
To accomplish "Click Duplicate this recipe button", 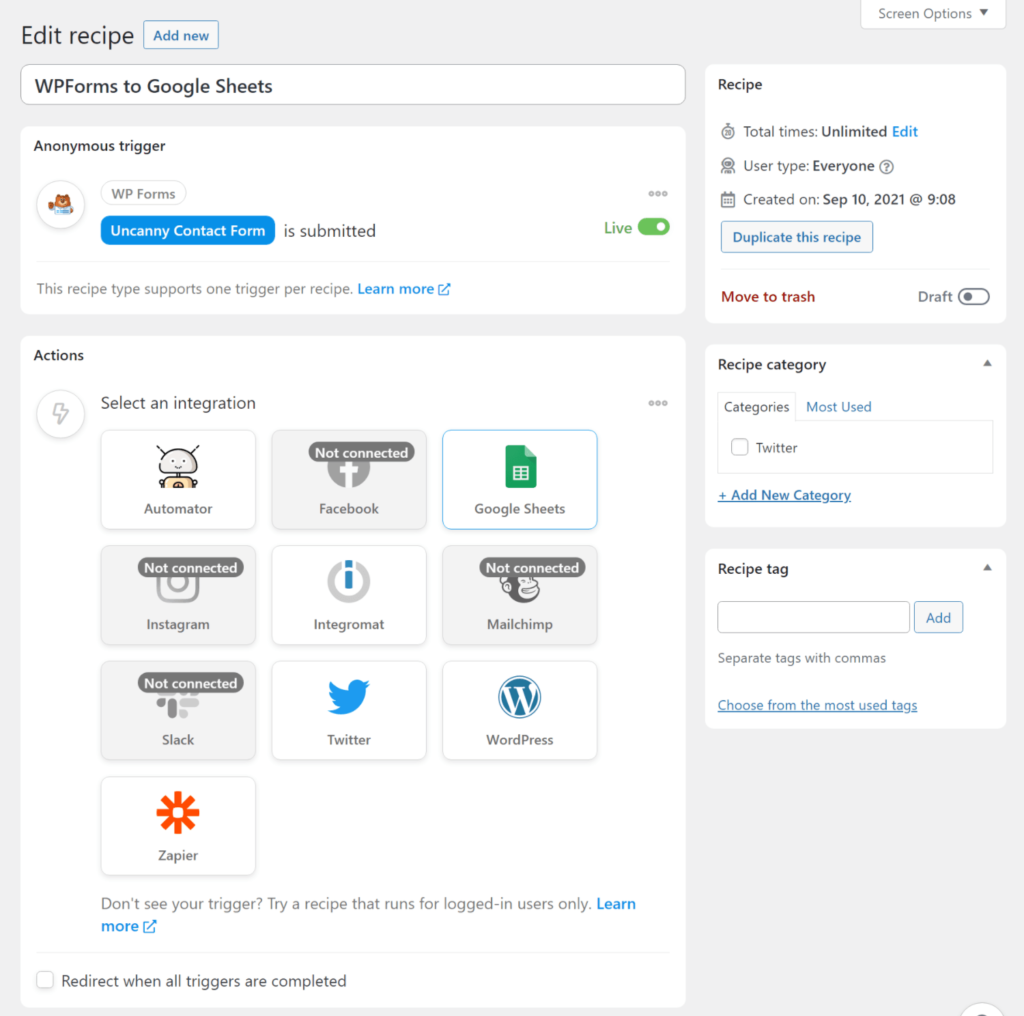I will pyautogui.click(x=797, y=237).
